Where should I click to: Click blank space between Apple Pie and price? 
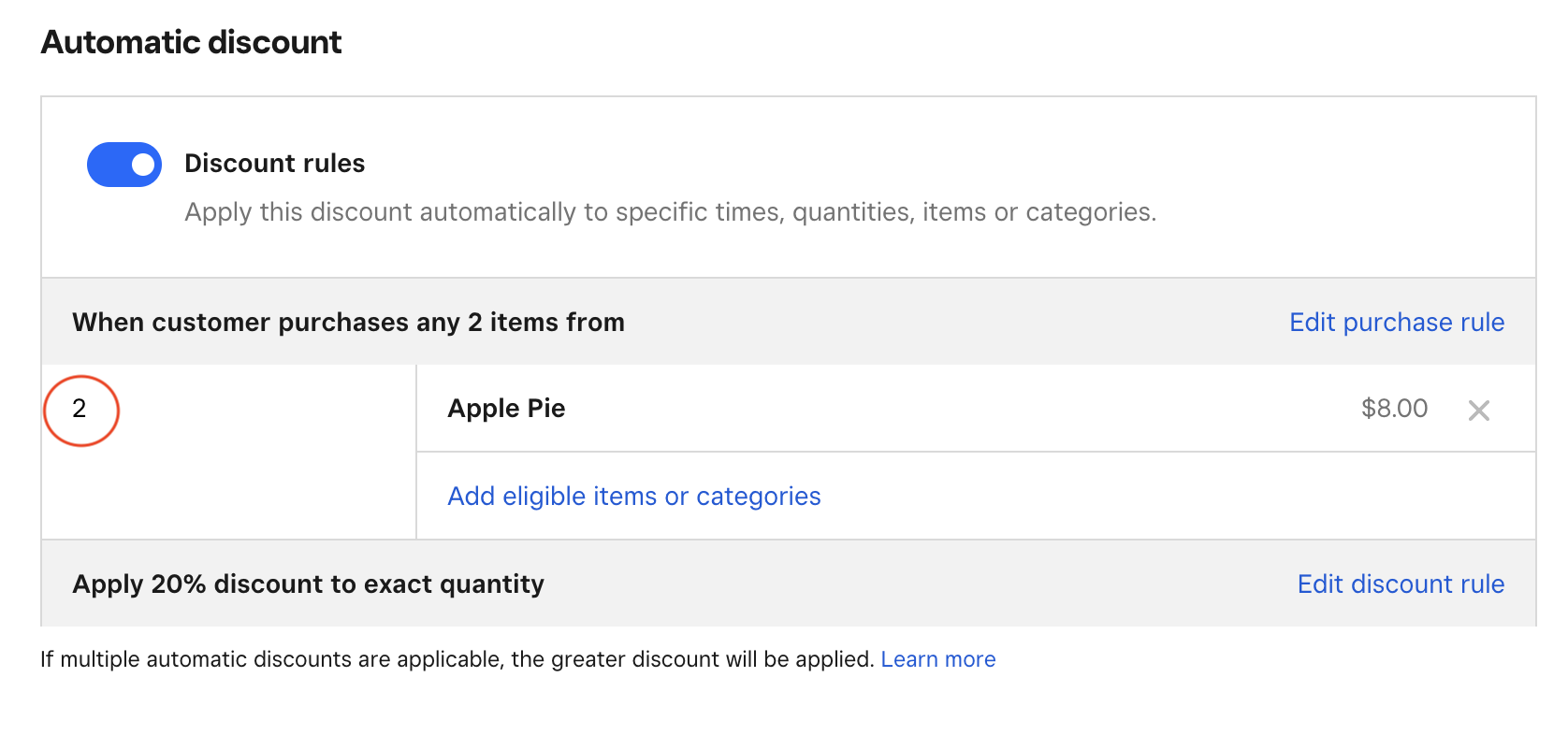point(936,409)
